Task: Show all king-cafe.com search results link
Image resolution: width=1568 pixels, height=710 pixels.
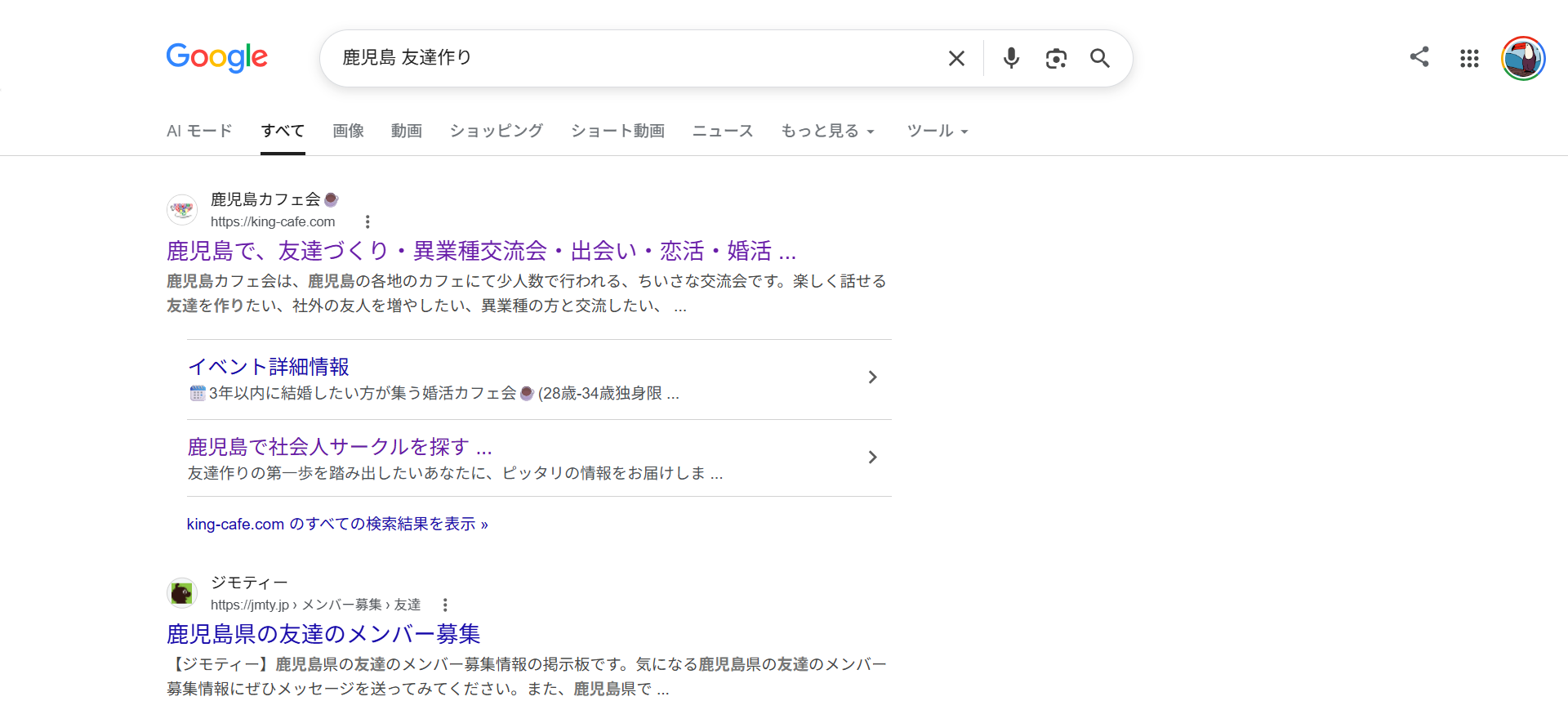Action: (x=337, y=524)
